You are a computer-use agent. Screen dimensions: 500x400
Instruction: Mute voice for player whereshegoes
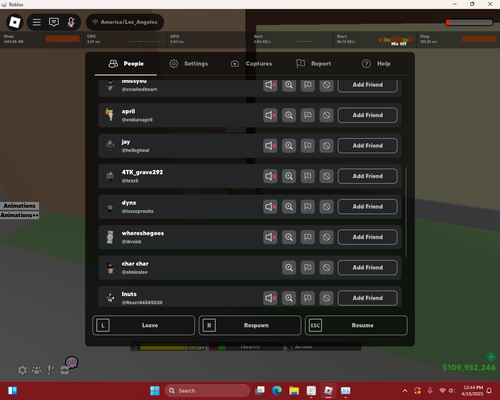tap(270, 237)
